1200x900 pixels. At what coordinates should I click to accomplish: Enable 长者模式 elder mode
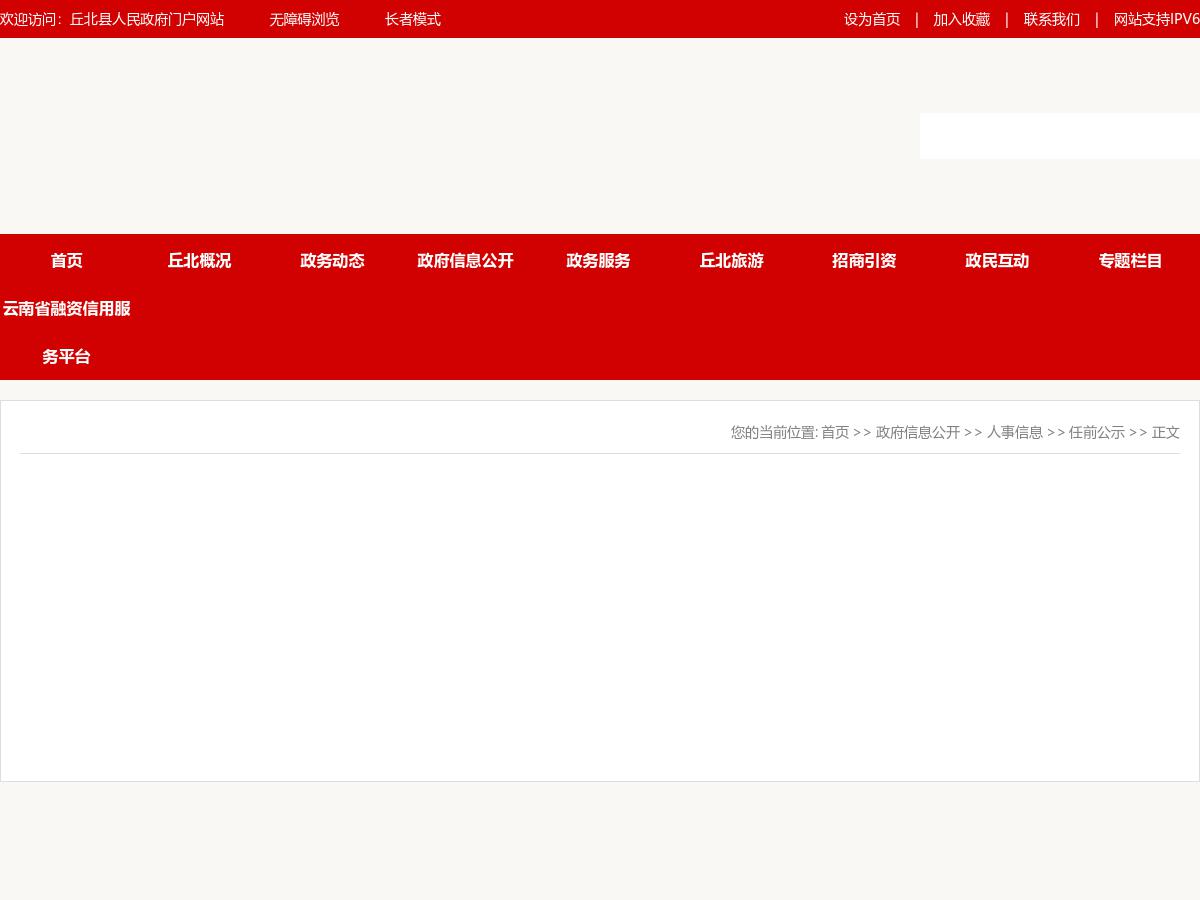click(x=412, y=19)
